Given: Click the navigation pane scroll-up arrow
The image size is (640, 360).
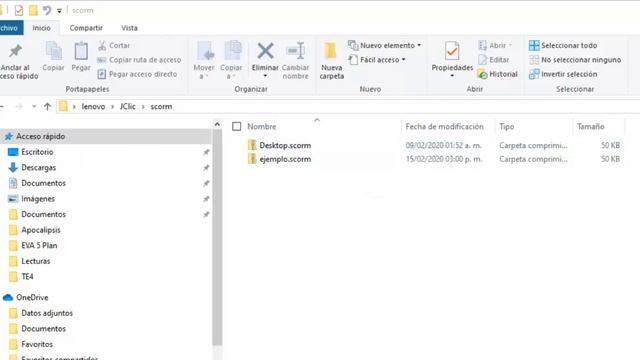Looking at the screenshot, I should pyautogui.click(x=217, y=124).
